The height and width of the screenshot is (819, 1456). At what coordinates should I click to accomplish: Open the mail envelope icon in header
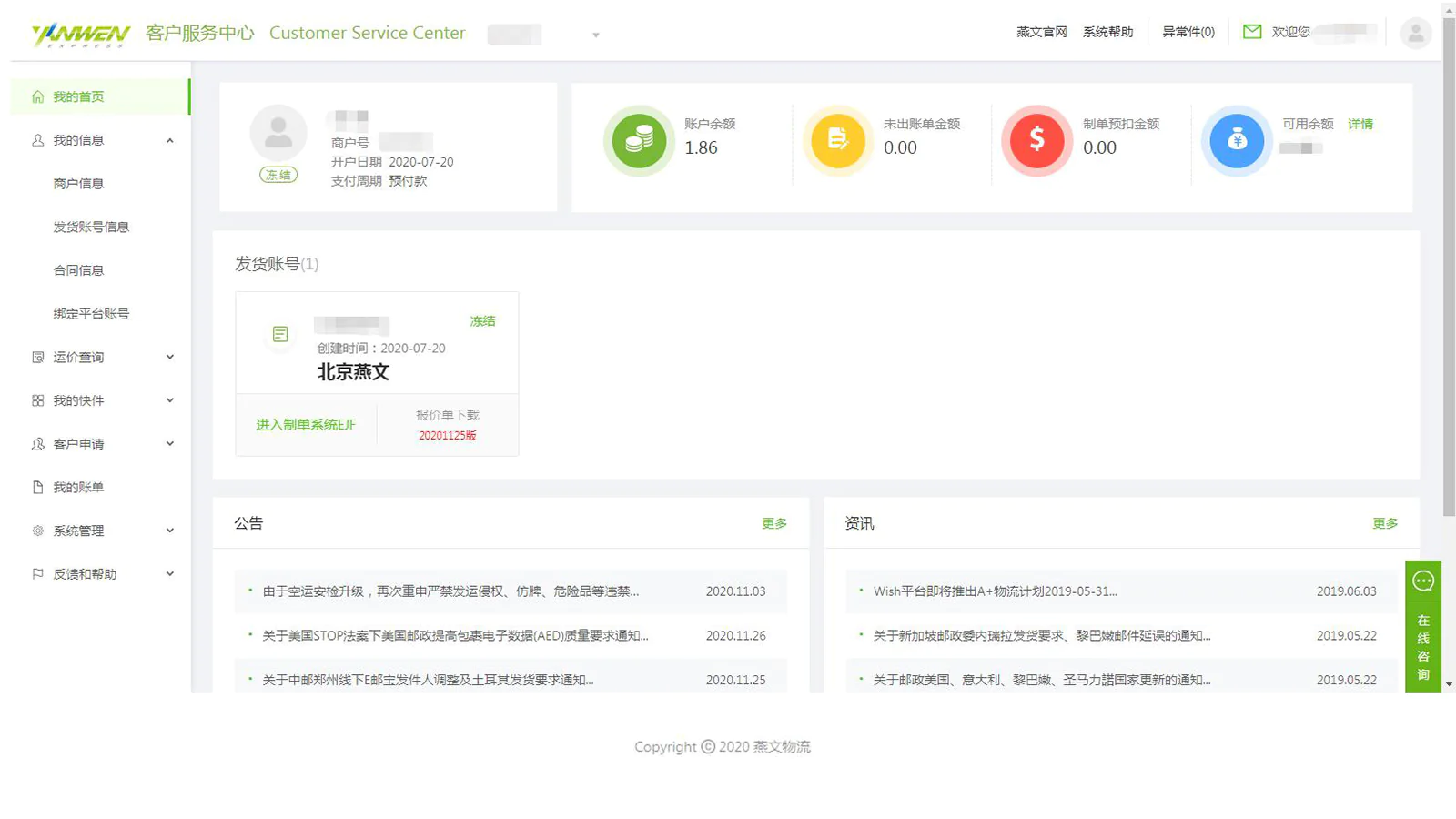(1252, 32)
